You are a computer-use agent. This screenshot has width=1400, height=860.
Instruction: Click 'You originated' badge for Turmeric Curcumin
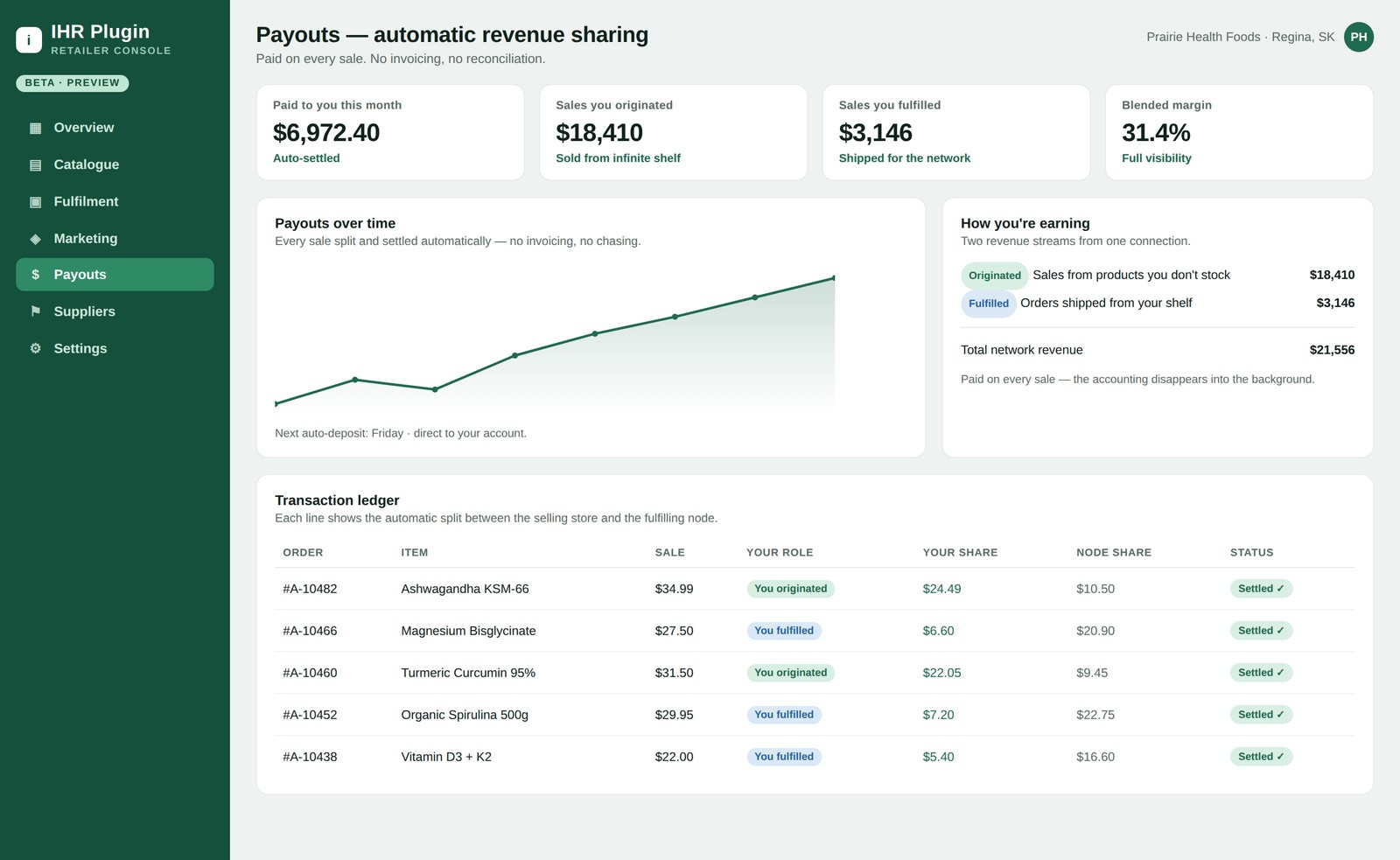point(791,673)
